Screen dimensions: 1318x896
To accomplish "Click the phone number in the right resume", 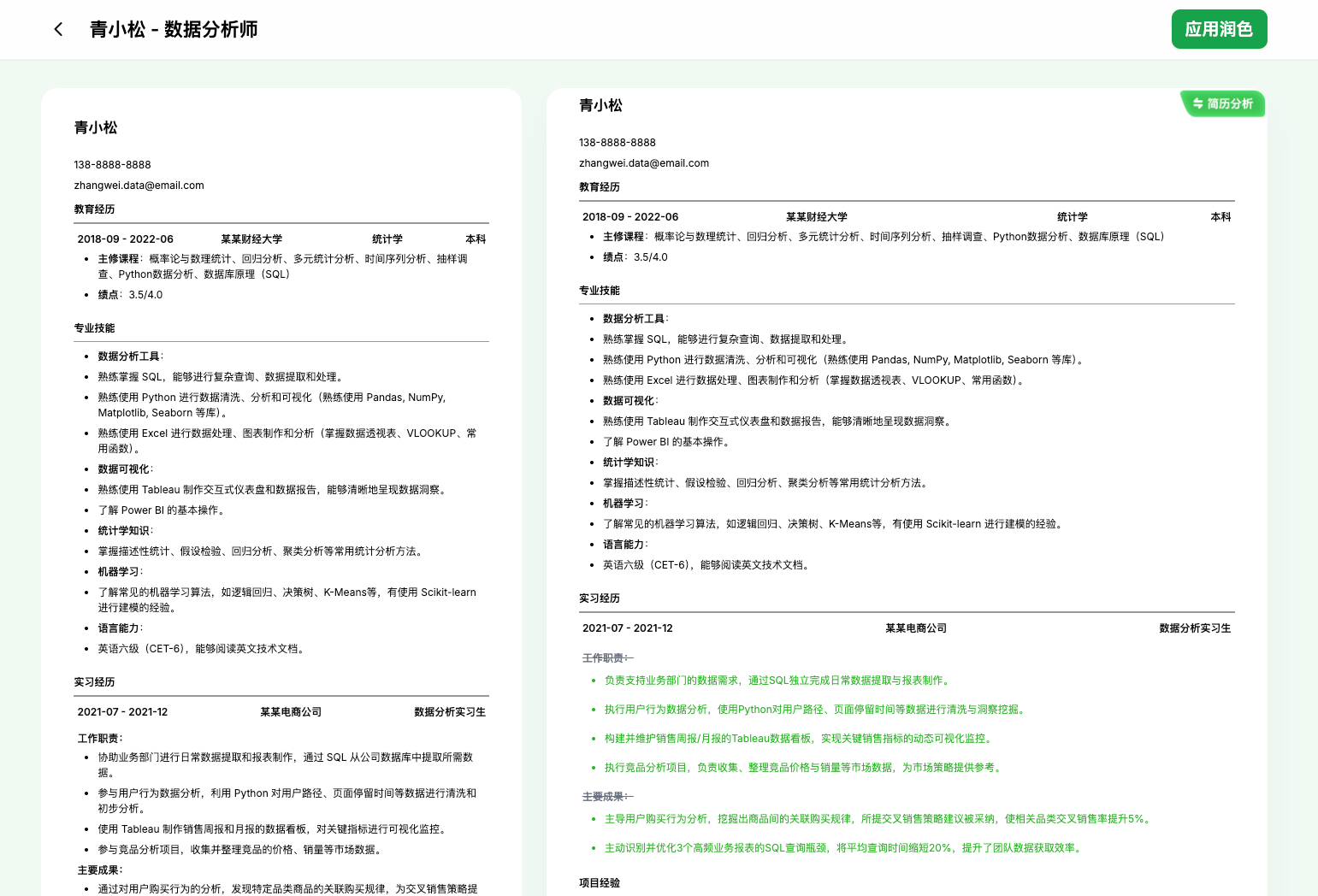I will 617,143.
